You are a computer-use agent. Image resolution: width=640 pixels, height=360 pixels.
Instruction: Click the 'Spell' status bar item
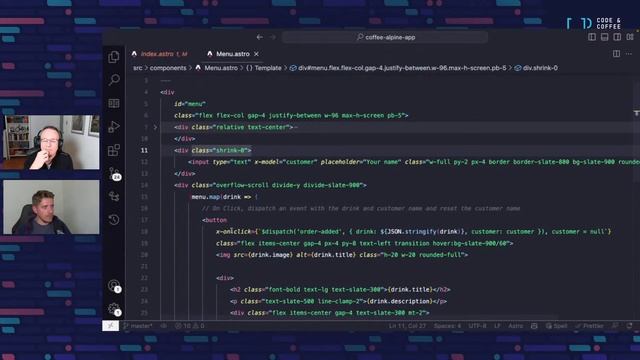click(557, 326)
